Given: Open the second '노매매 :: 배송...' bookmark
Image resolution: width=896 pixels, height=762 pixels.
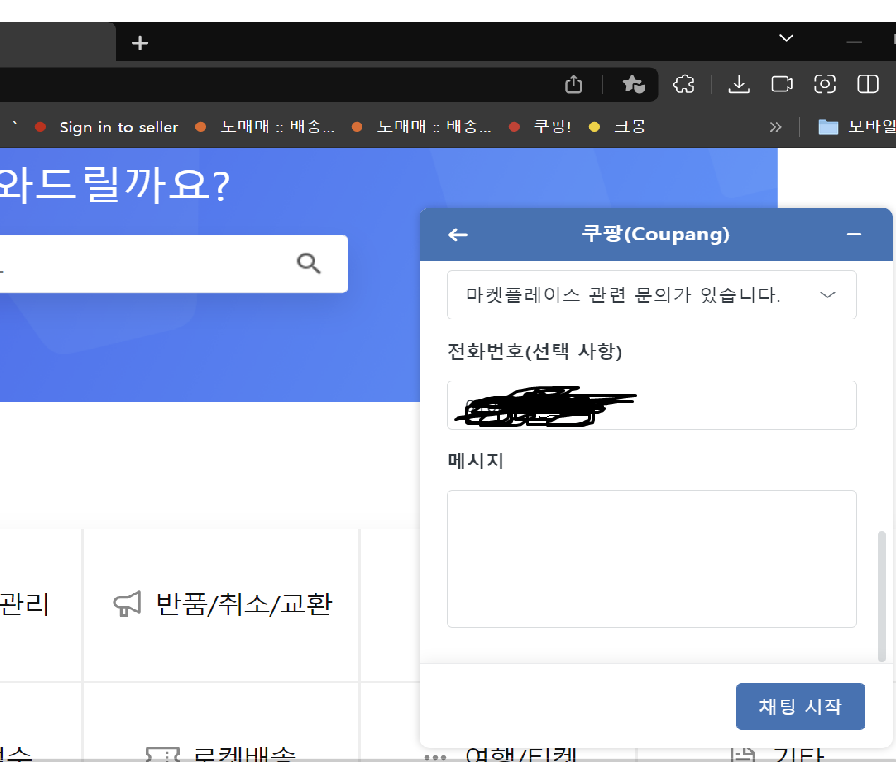Looking at the screenshot, I should pyautogui.click(x=421, y=127).
